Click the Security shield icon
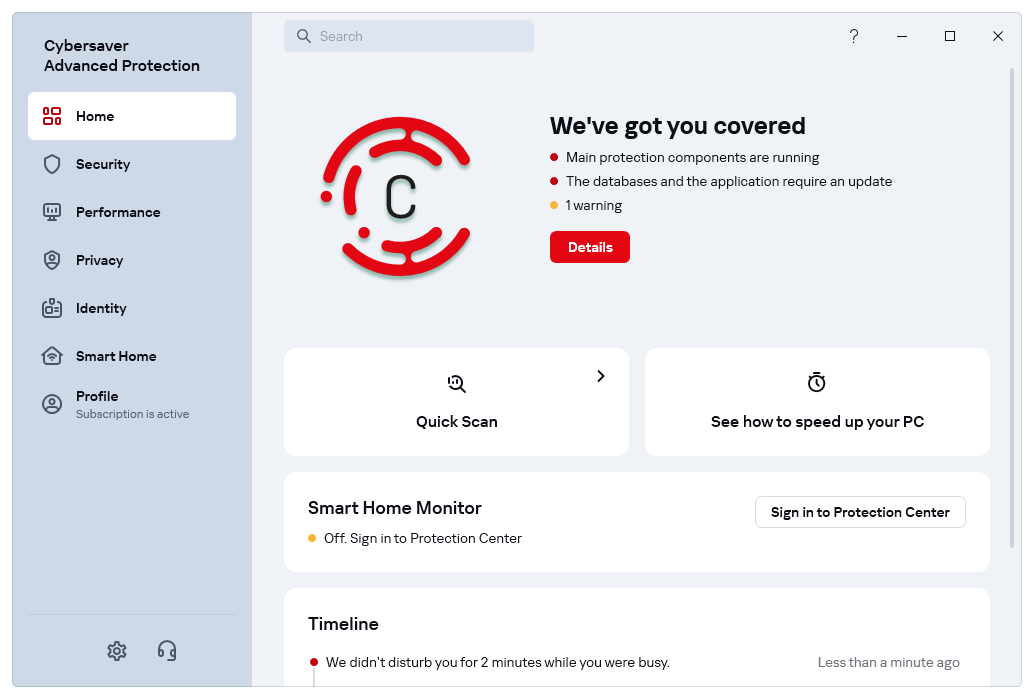 click(52, 164)
